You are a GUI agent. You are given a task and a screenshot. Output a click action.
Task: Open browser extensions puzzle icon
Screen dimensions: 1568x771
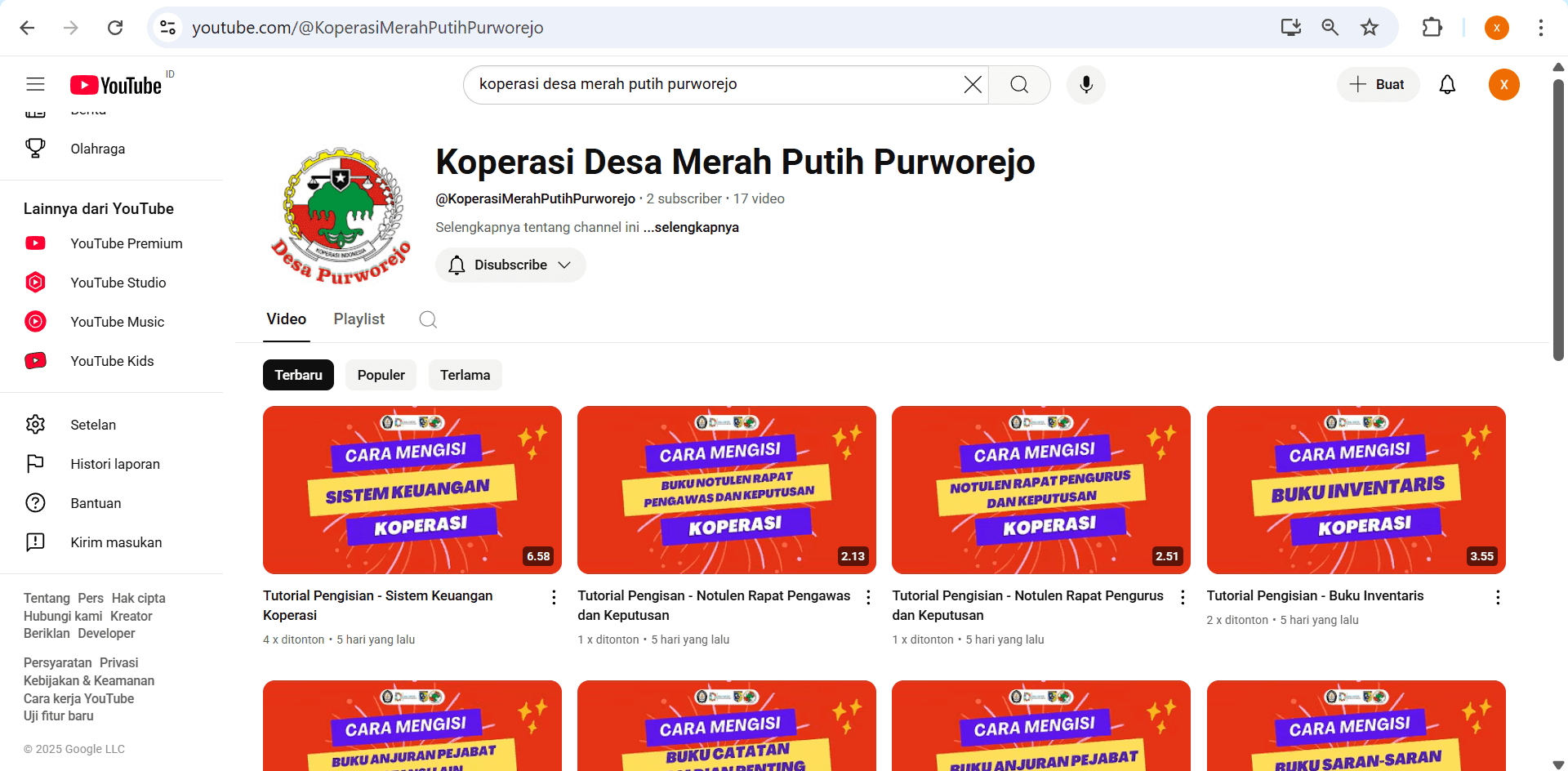tap(1432, 28)
